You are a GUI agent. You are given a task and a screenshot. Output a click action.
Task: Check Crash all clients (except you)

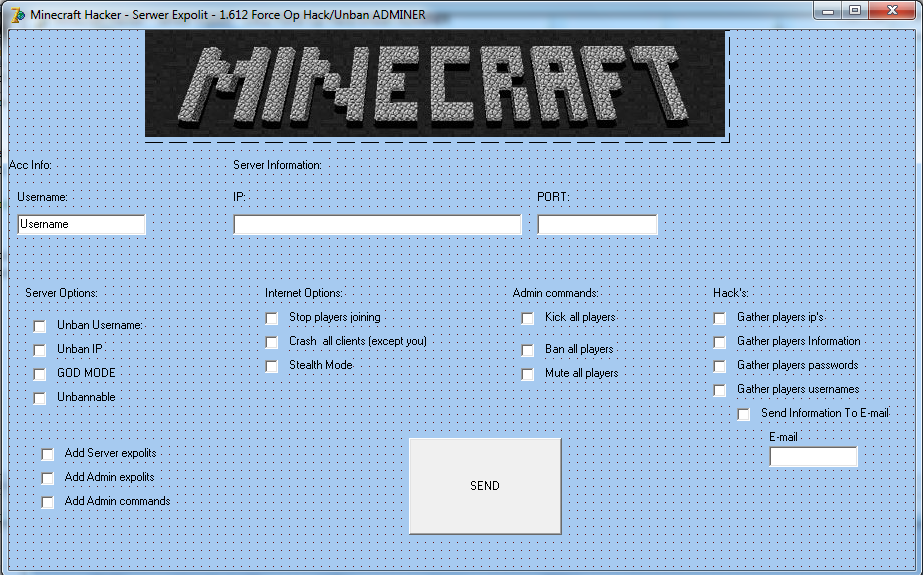coord(271,342)
